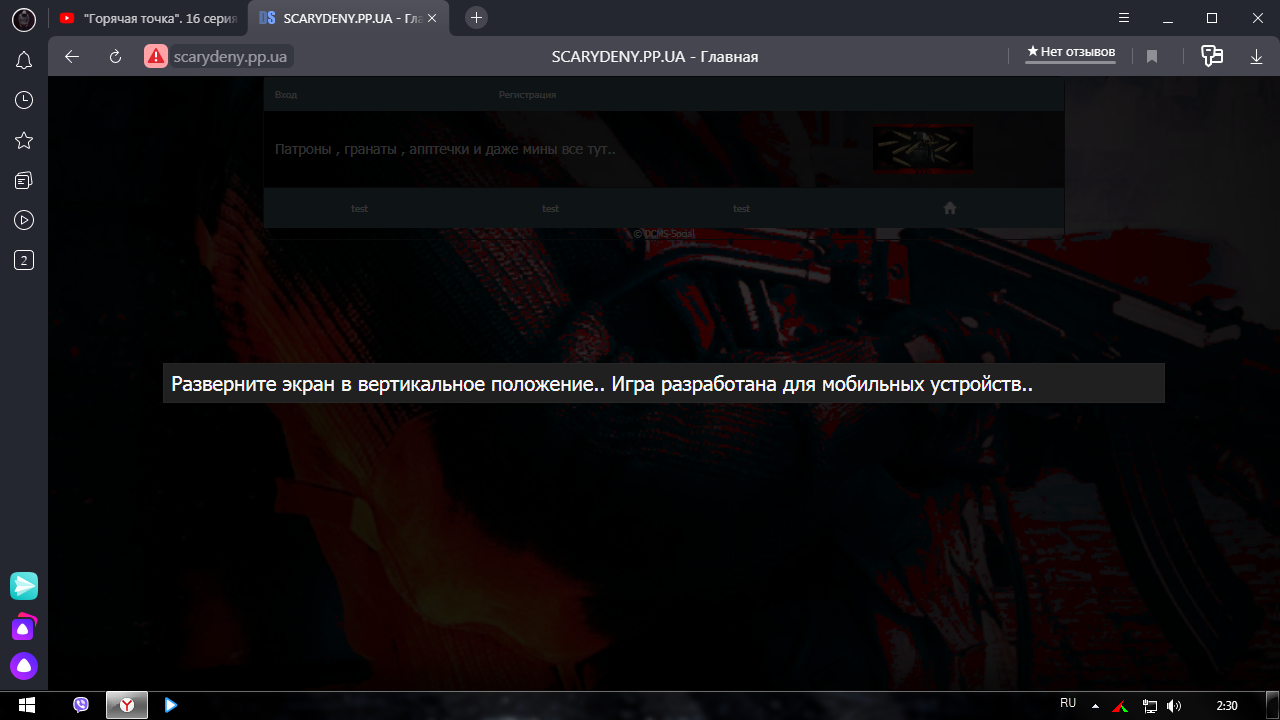
Task: Open browsing history clock icon
Action: coord(24,100)
